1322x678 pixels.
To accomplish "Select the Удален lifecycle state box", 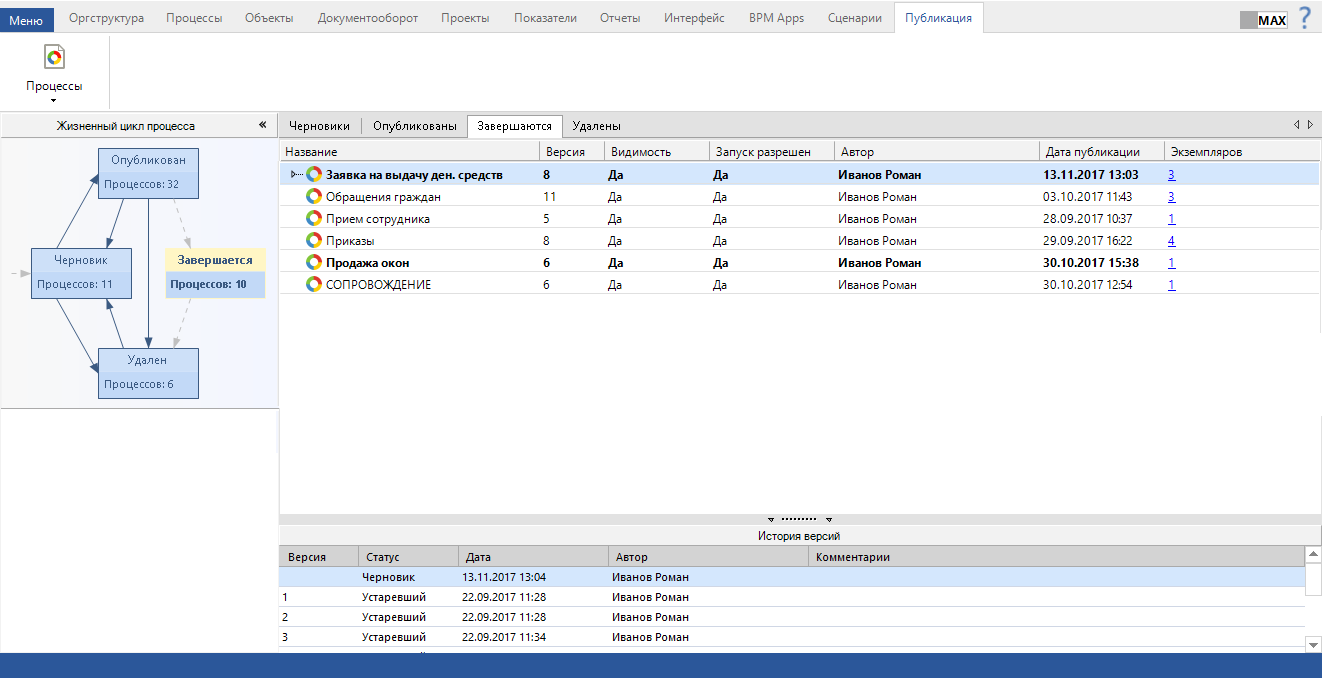I will 148,373.
